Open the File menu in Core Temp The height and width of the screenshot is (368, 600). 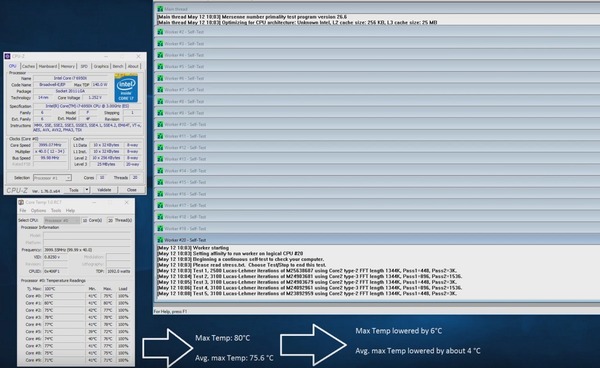click(23, 210)
